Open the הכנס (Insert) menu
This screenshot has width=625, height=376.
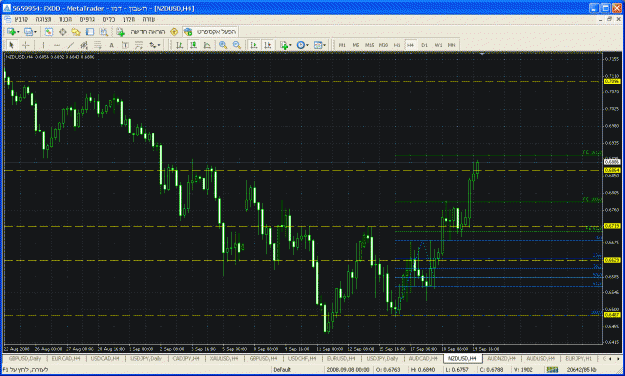point(65,20)
